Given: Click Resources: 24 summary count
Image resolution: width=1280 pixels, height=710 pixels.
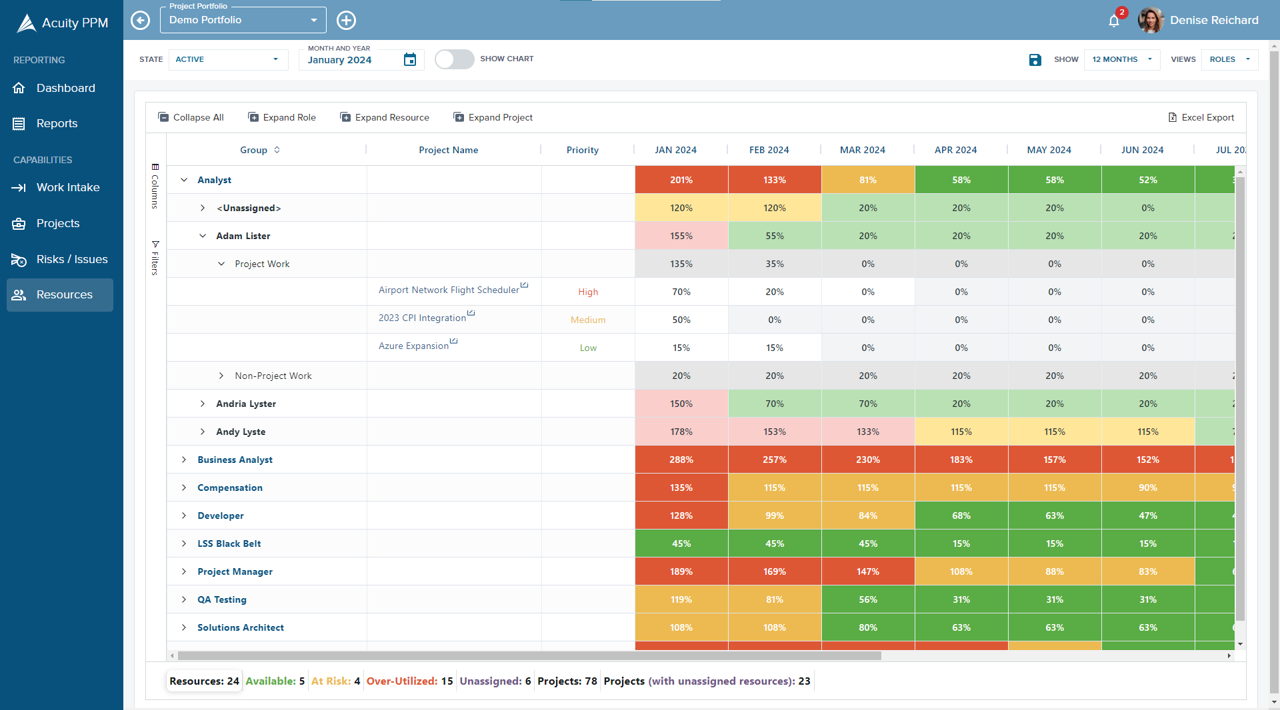Looking at the screenshot, I should pos(204,681).
